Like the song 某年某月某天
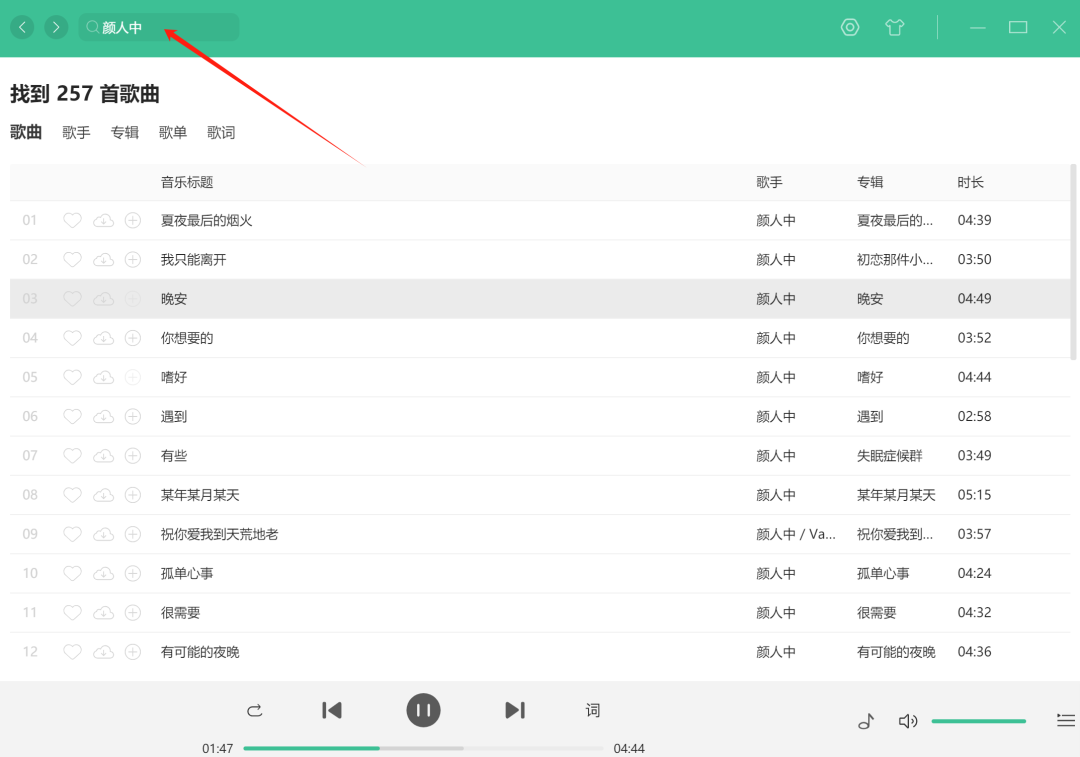This screenshot has height=757, width=1080. [72, 495]
